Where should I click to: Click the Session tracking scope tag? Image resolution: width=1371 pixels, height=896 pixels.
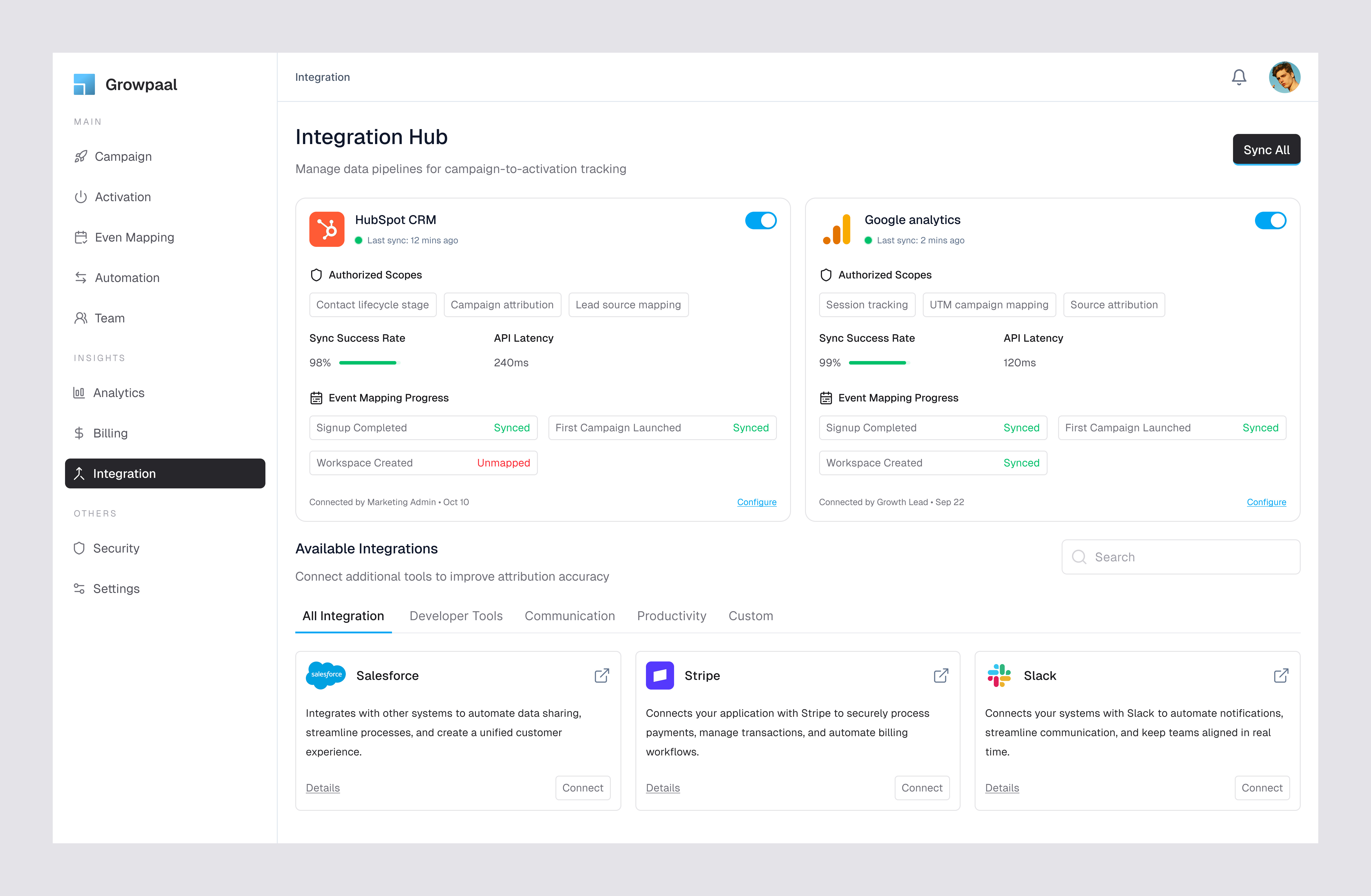tap(867, 305)
